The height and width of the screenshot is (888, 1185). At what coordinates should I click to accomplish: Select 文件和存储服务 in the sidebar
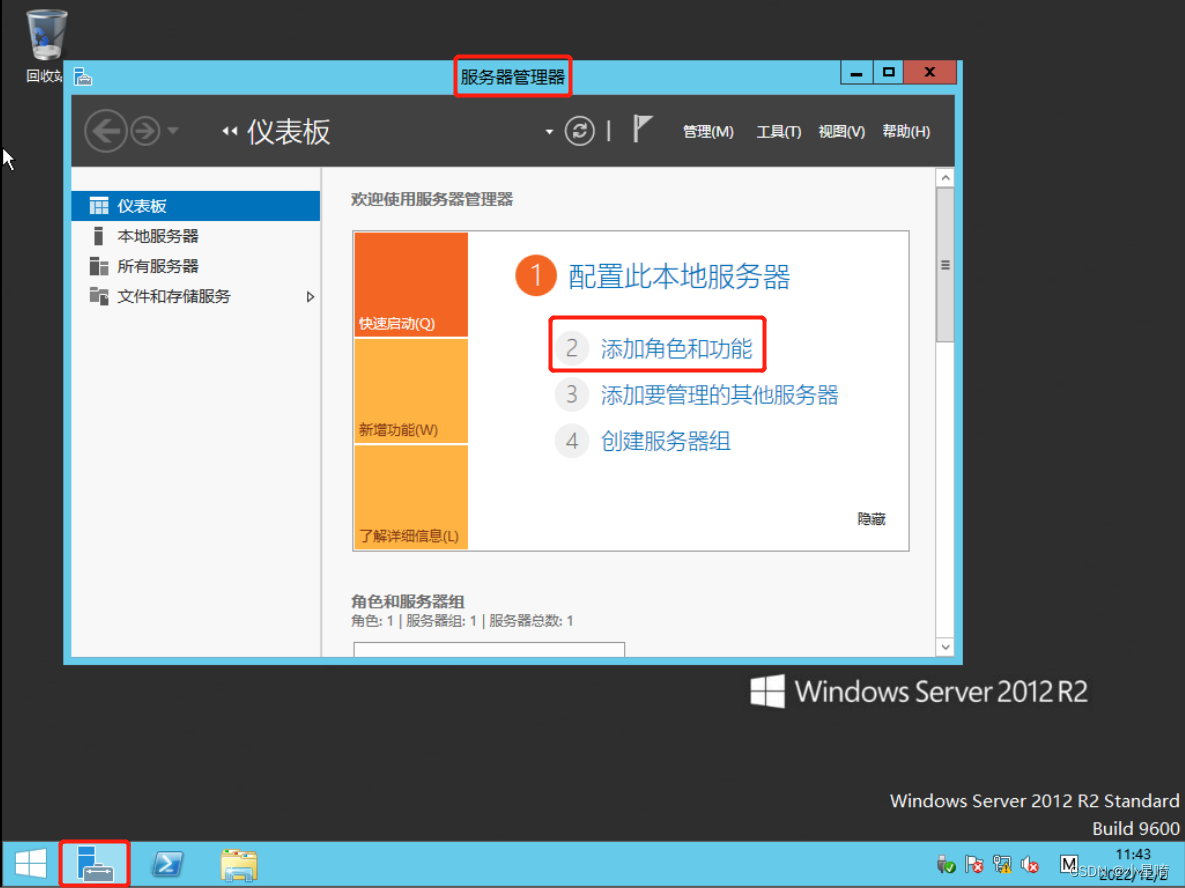click(196, 296)
